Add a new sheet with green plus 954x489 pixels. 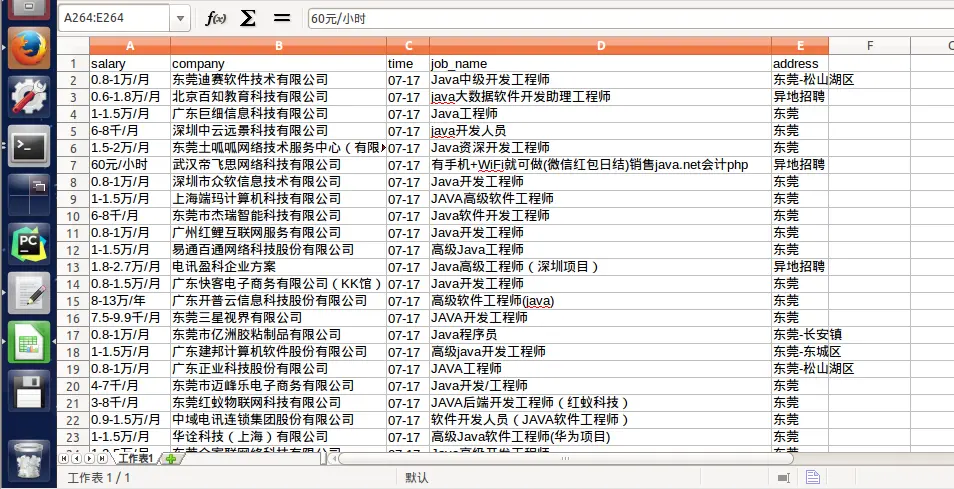pyautogui.click(x=171, y=459)
